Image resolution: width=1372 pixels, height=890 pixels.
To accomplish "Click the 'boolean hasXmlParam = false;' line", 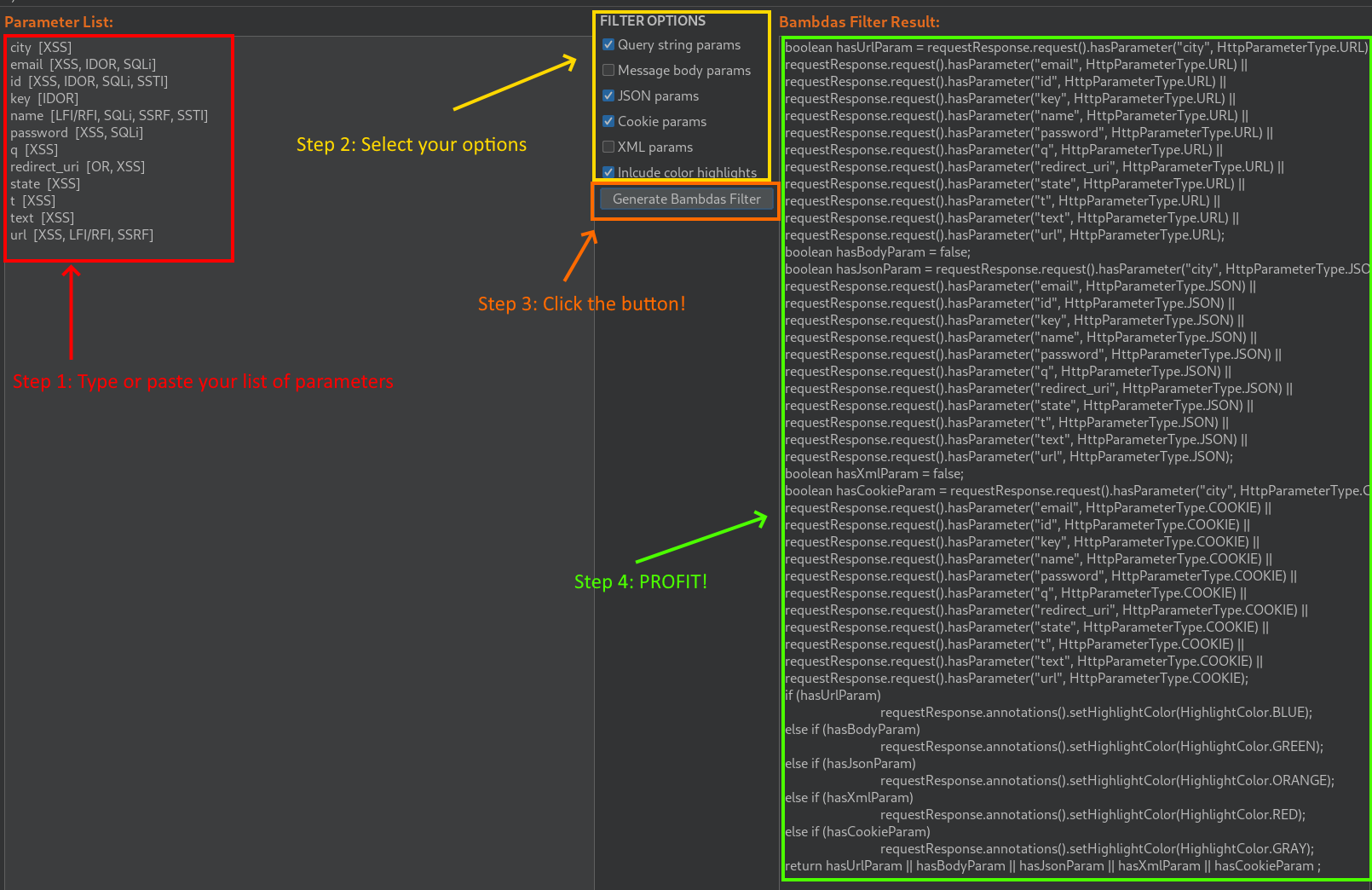I will [874, 473].
